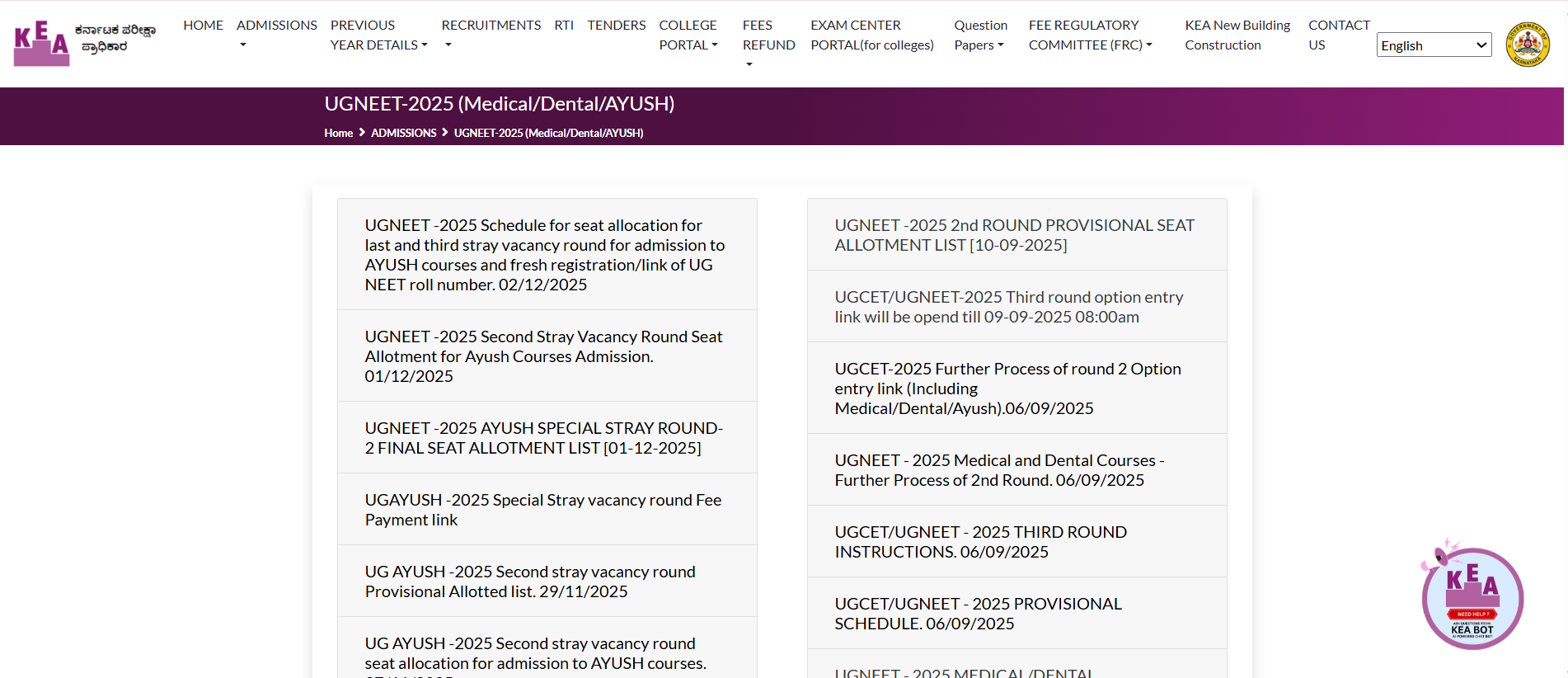Go to HOME menu item

203,26
